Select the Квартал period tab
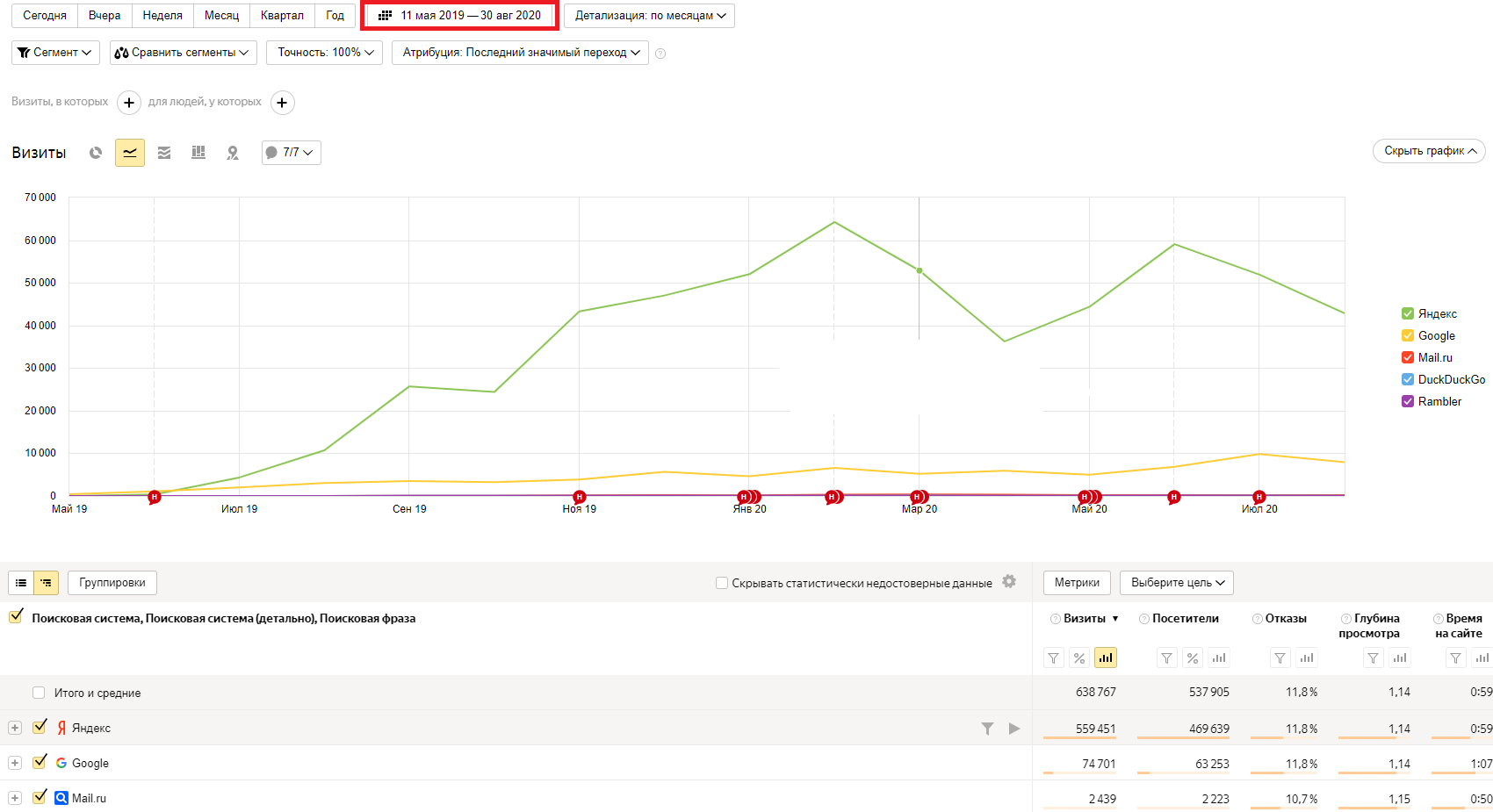Screen dimensions: 1493x812 click(282, 16)
